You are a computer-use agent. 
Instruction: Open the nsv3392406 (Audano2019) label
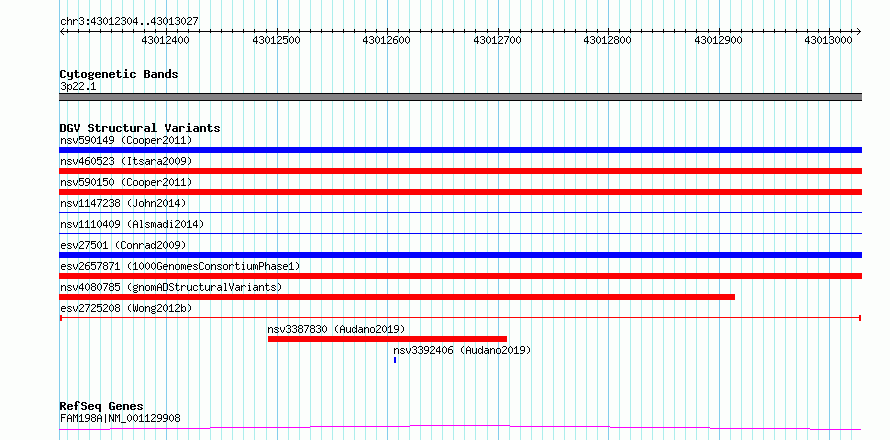click(462, 350)
